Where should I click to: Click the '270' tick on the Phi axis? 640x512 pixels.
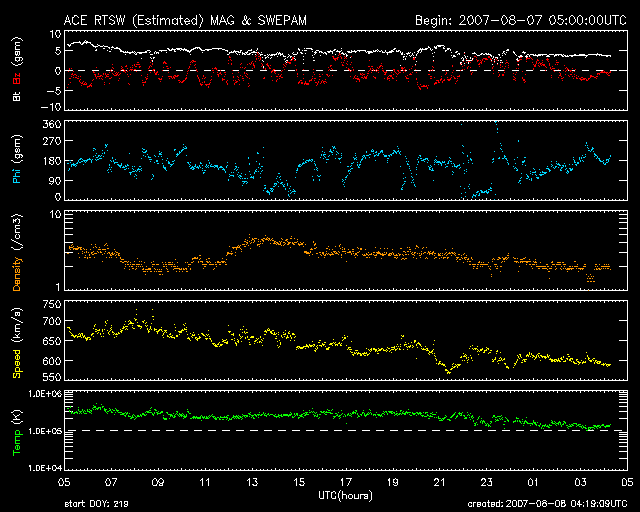tap(52, 141)
